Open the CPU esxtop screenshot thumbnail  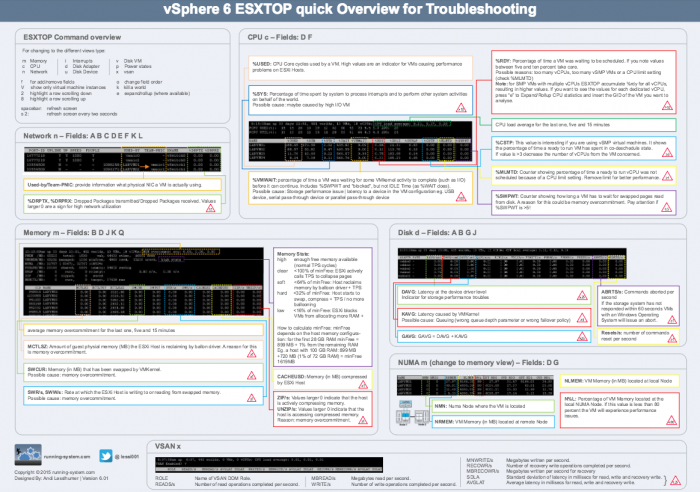[360, 141]
